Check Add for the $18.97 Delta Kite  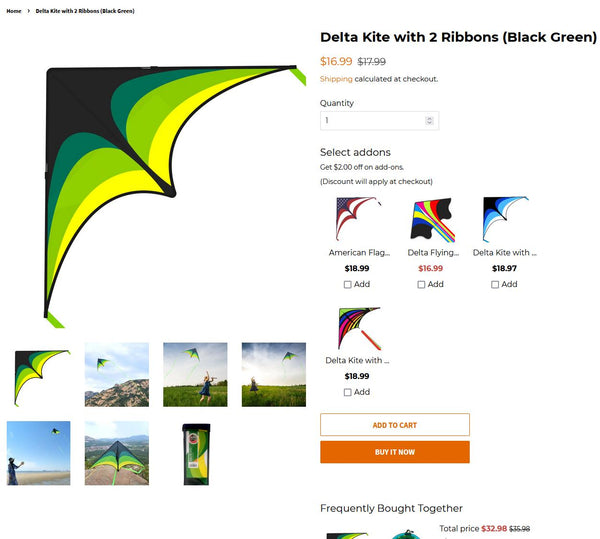tap(495, 285)
